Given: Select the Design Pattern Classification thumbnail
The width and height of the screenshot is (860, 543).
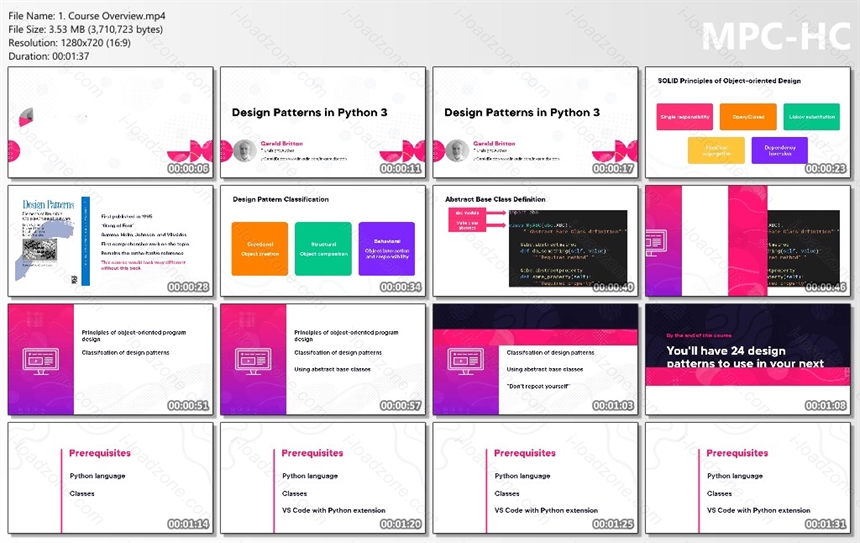Looking at the screenshot, I should point(322,241).
